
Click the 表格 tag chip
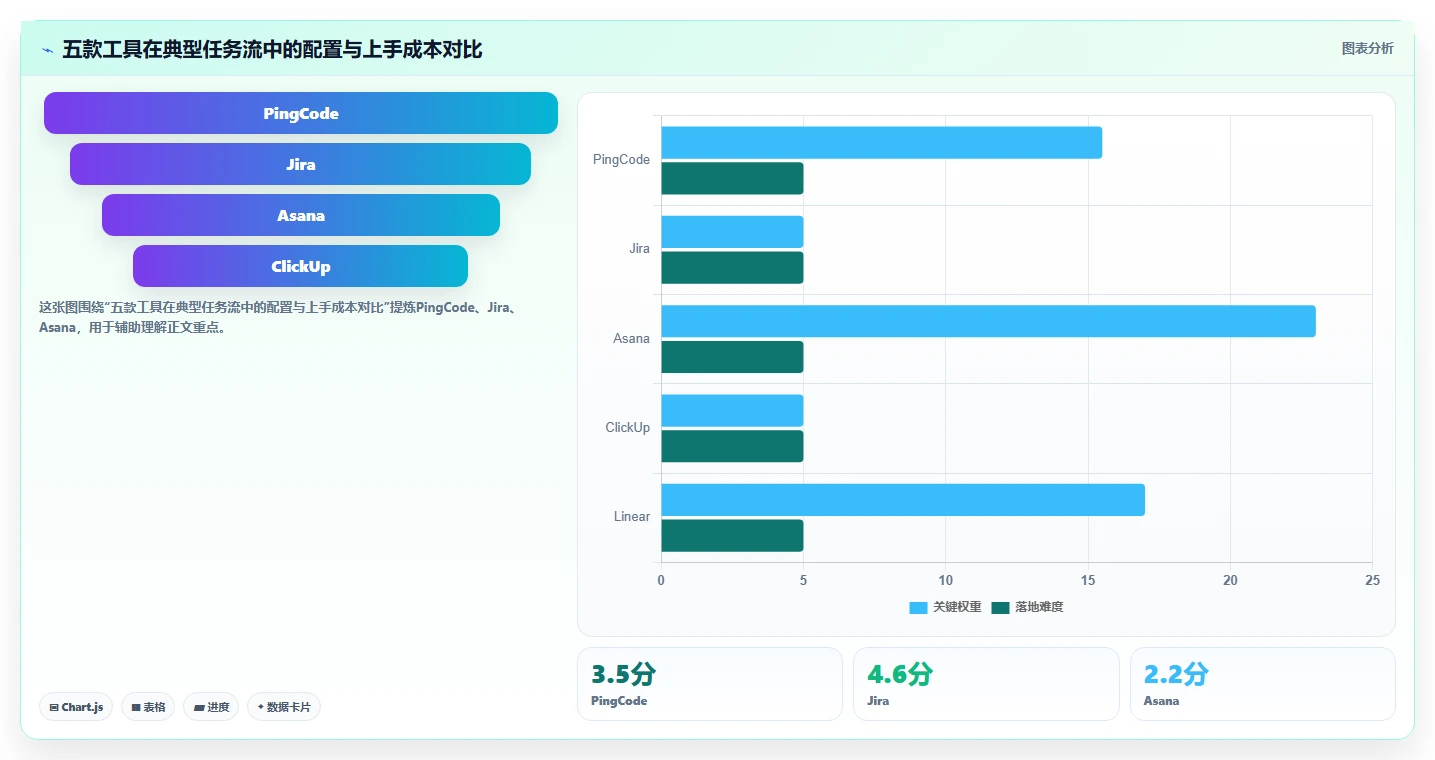click(148, 707)
